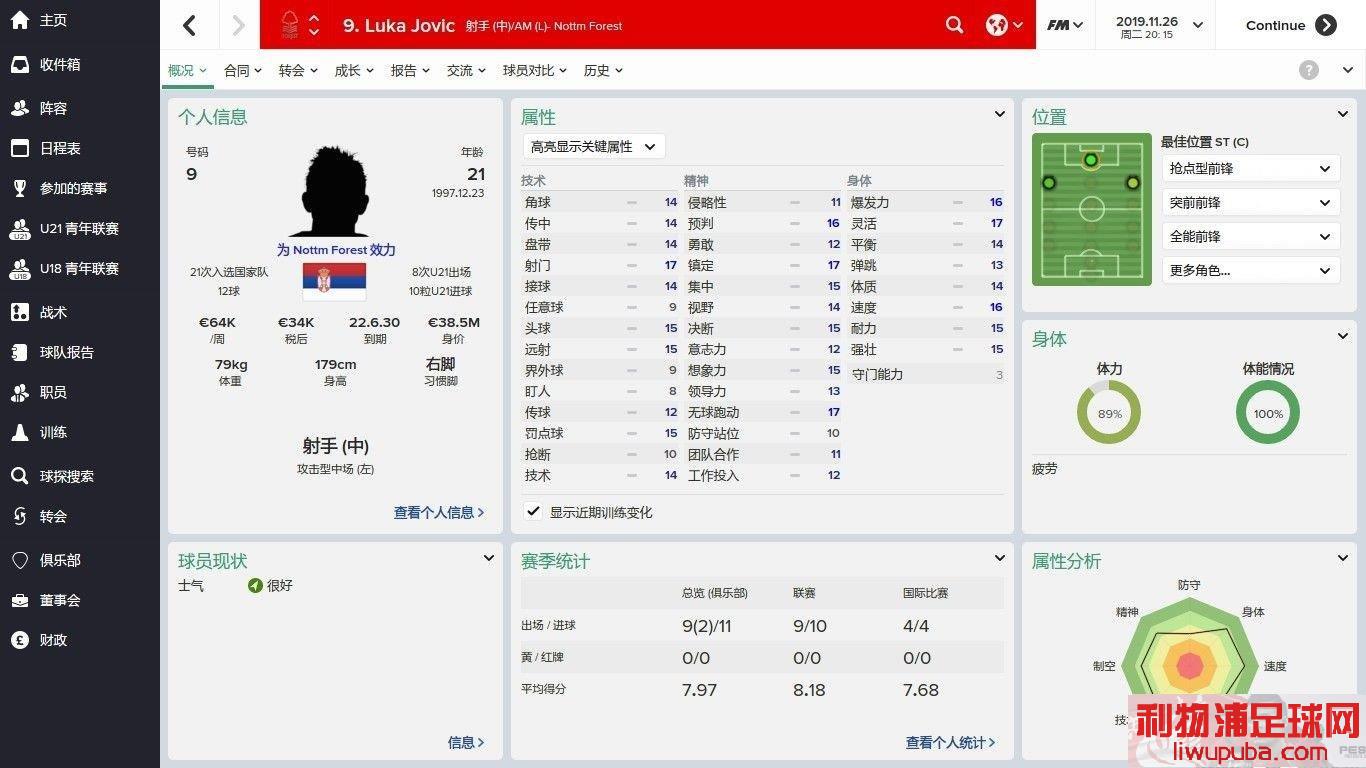Click the 联赛 9/10 appearances value
Viewport: 1366px width, 768px height.
(x=810, y=626)
